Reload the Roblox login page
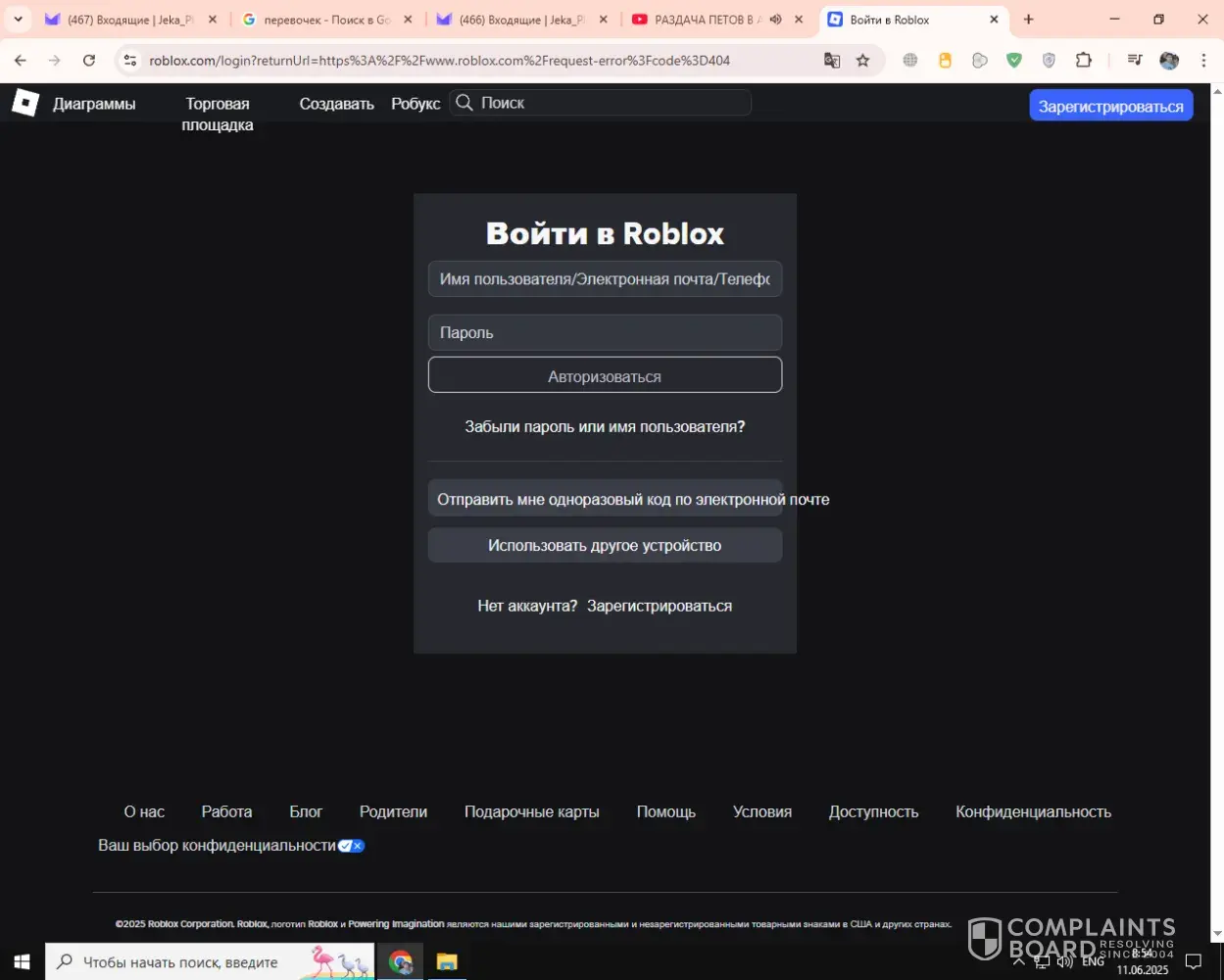This screenshot has height=980, width=1224. [x=89, y=61]
